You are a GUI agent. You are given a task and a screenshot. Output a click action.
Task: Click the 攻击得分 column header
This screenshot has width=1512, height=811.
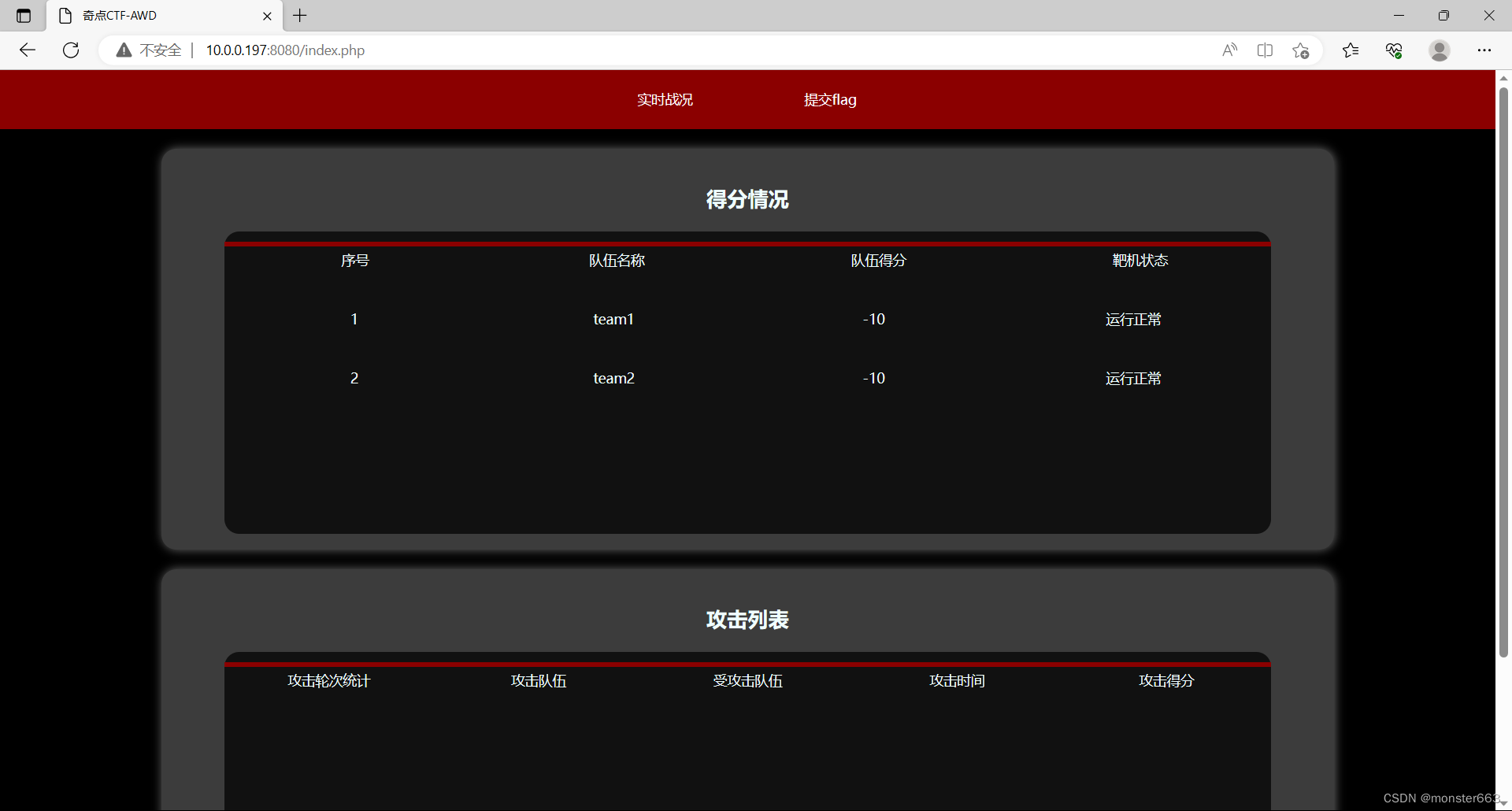coord(1166,681)
